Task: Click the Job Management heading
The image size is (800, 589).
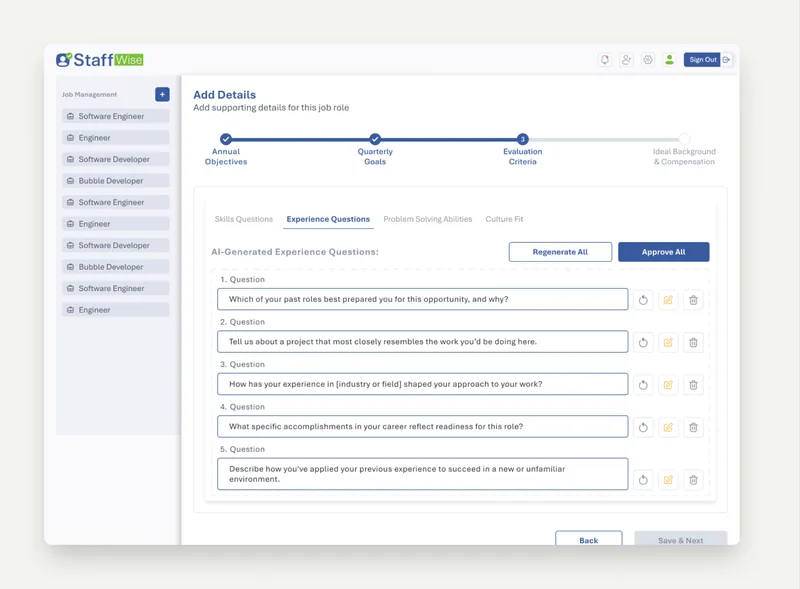Action: tap(89, 94)
